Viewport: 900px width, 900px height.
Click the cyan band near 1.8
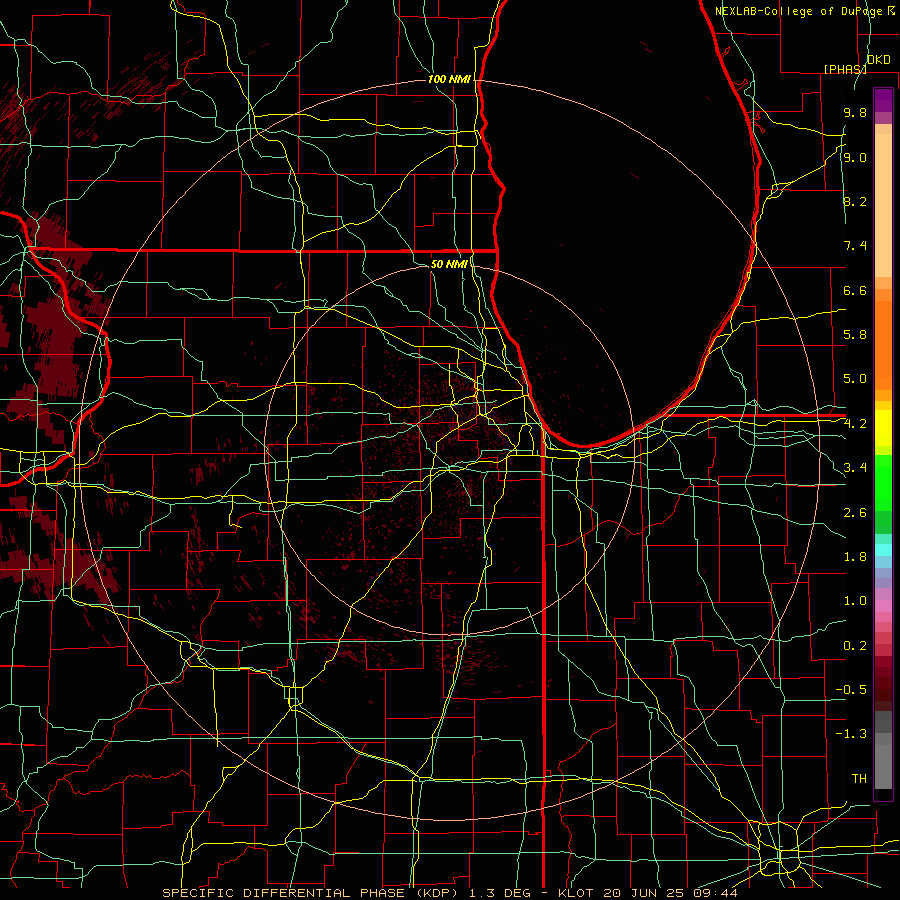pyautogui.click(x=883, y=550)
